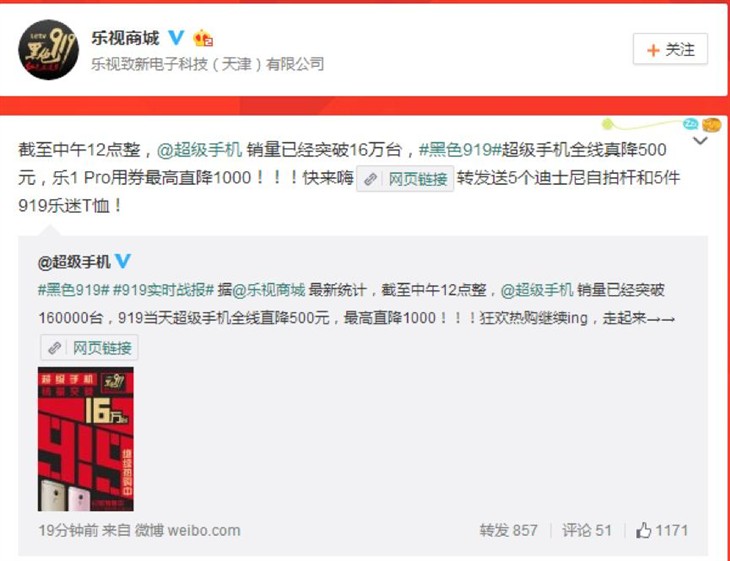Click the verified badge next to @超级手机 author

click(x=123, y=261)
